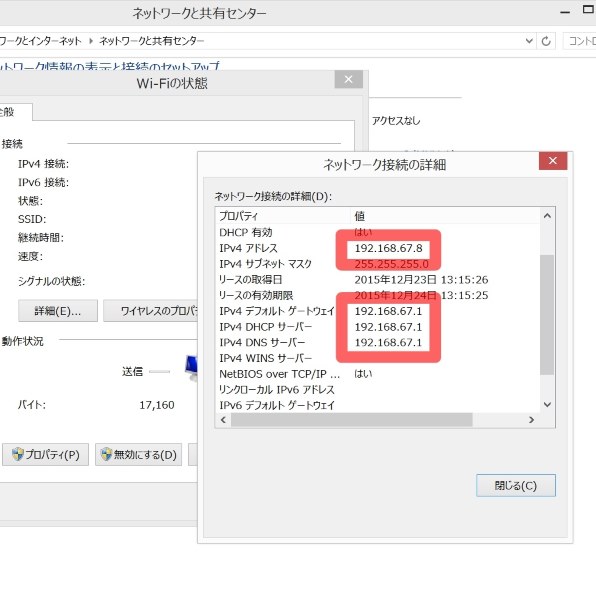Open 詳細(E)... details button
Image resolution: width=596 pixels, height=596 pixels.
click(x=58, y=311)
